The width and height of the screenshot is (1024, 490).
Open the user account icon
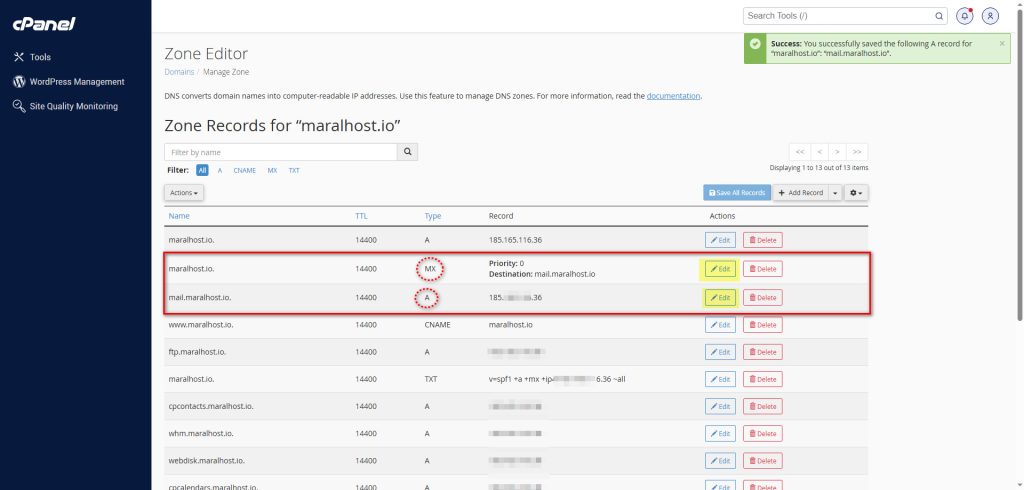990,16
